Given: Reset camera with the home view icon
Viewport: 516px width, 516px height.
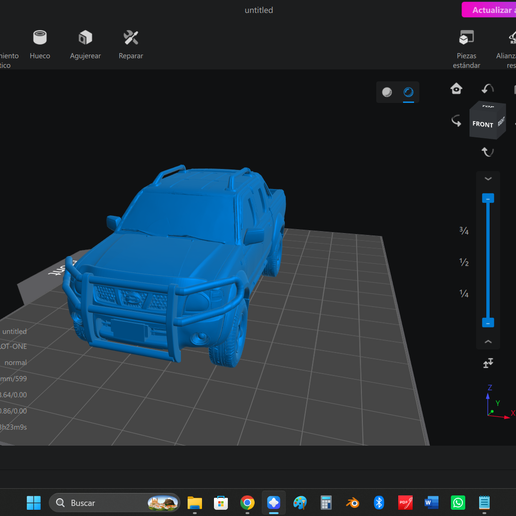Looking at the screenshot, I should click(x=456, y=89).
